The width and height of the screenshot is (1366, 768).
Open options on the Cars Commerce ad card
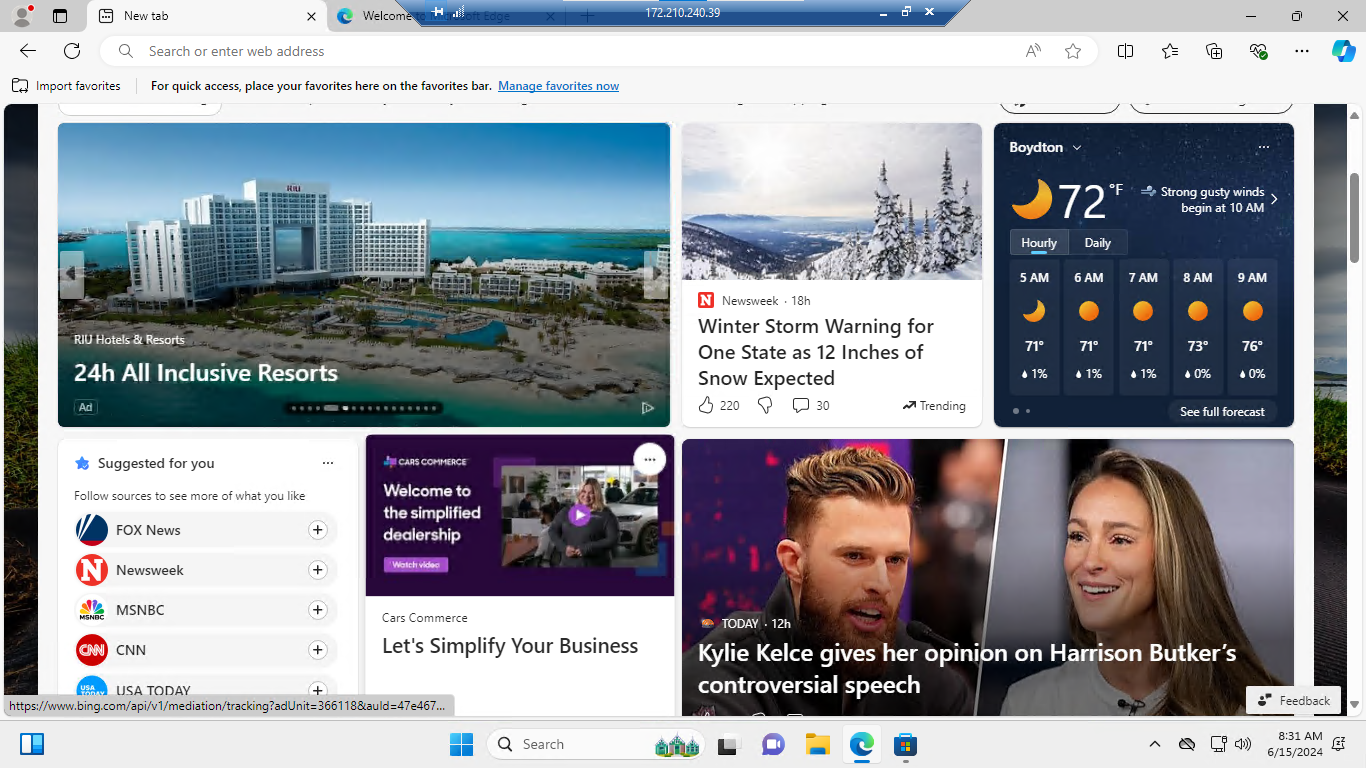[650, 459]
